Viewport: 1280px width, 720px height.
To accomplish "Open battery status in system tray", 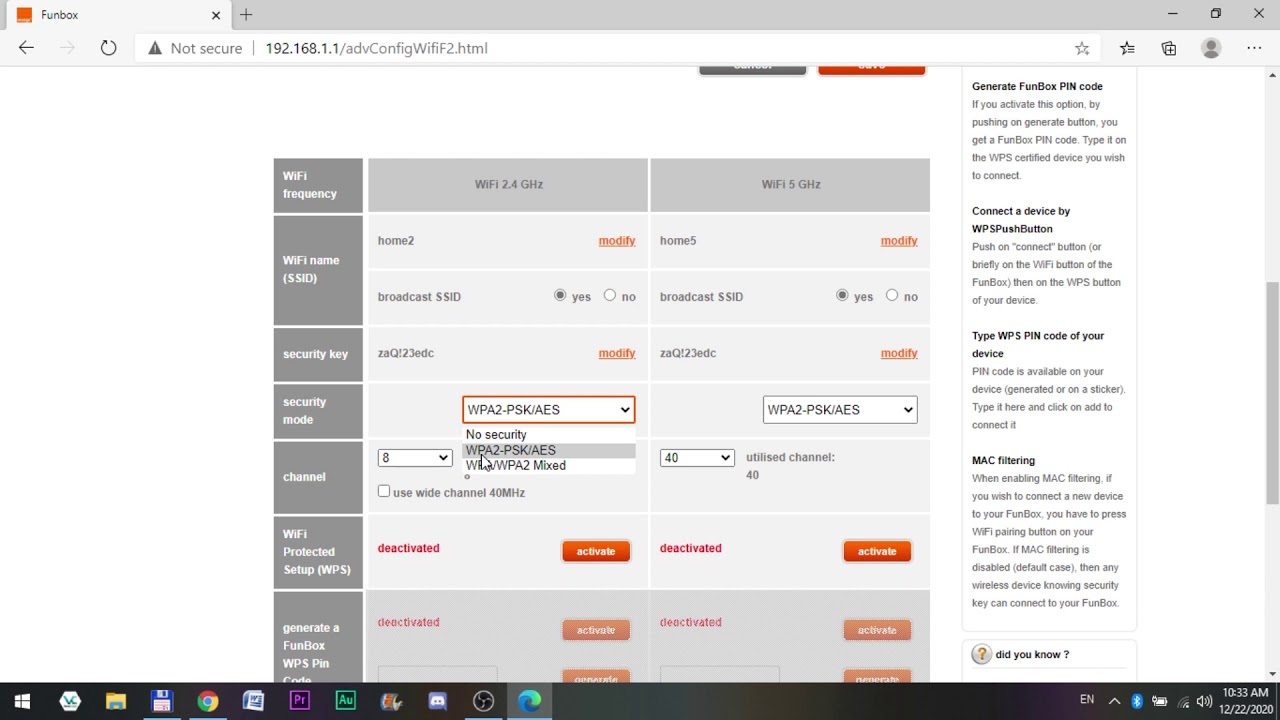I will click(x=1160, y=701).
